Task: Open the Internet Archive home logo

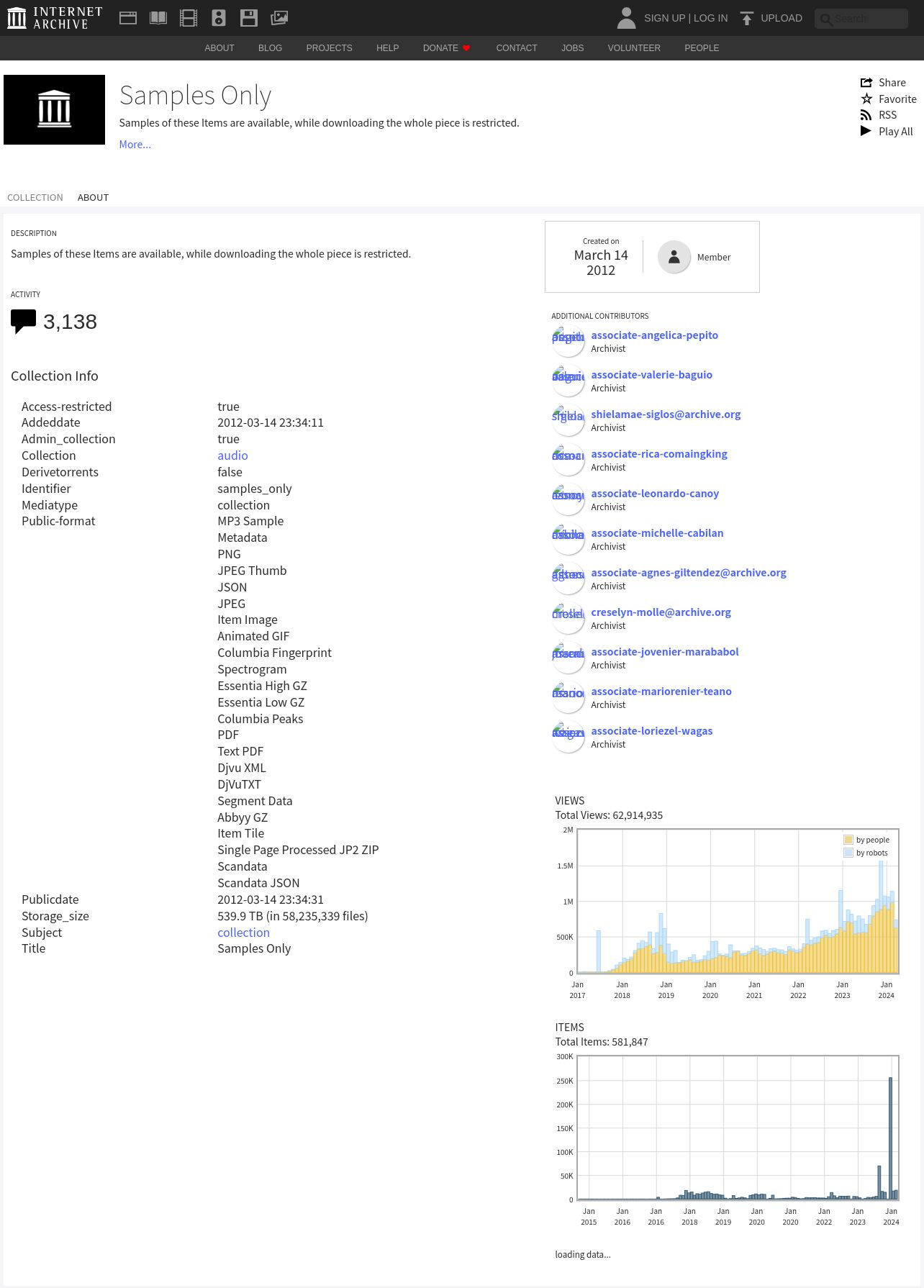Action: pyautogui.click(x=55, y=18)
